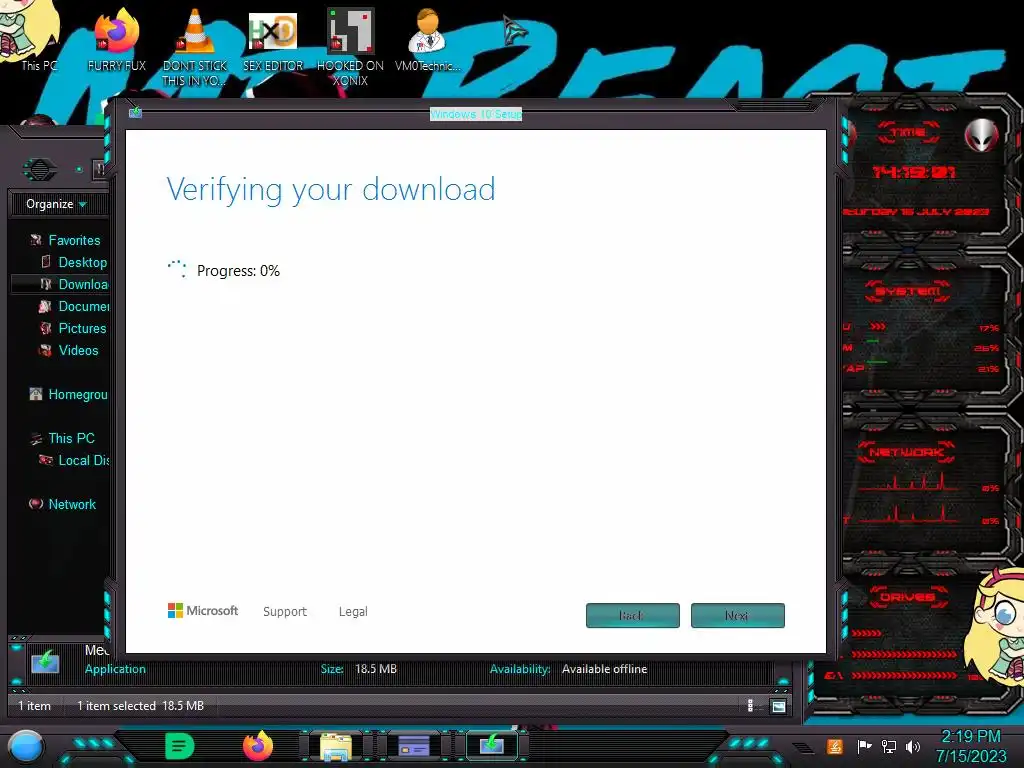
Task: Click the Support link in setup
Action: pos(285,611)
